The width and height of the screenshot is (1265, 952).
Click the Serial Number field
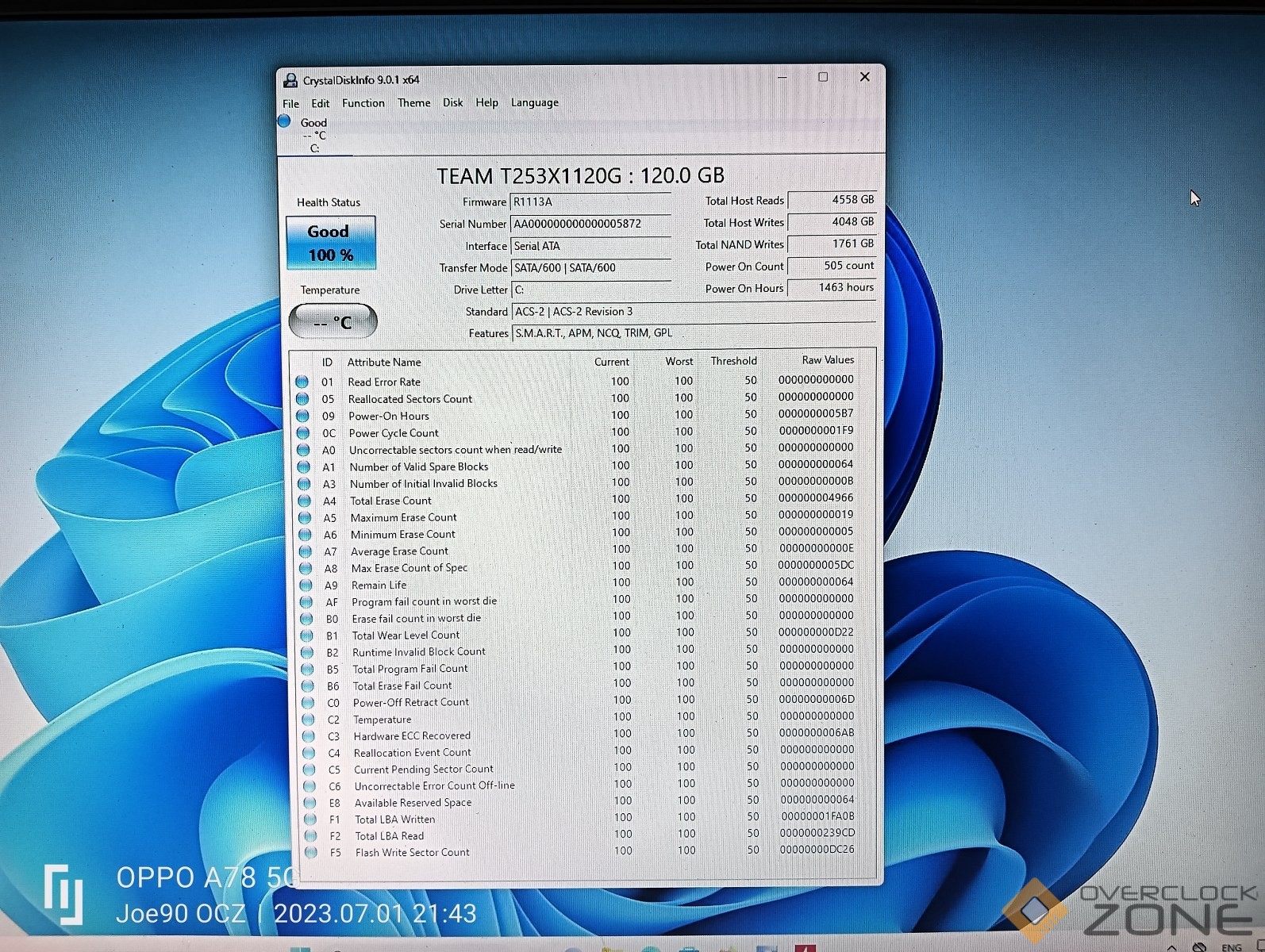tap(590, 225)
